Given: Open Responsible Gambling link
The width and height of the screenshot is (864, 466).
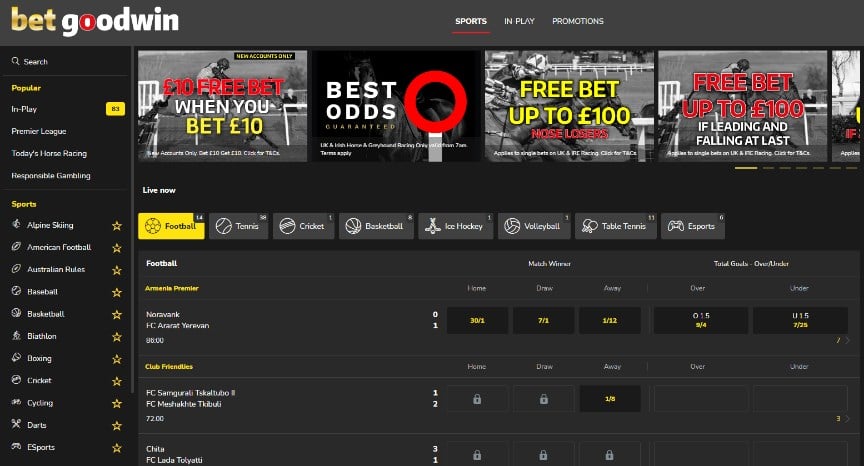Looking at the screenshot, I should (51, 175).
